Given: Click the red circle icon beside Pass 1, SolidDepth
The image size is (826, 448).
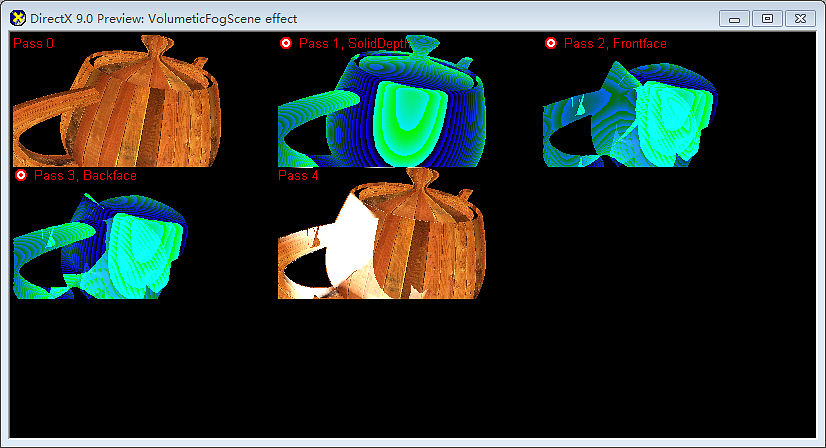Looking at the screenshot, I should click(286, 43).
